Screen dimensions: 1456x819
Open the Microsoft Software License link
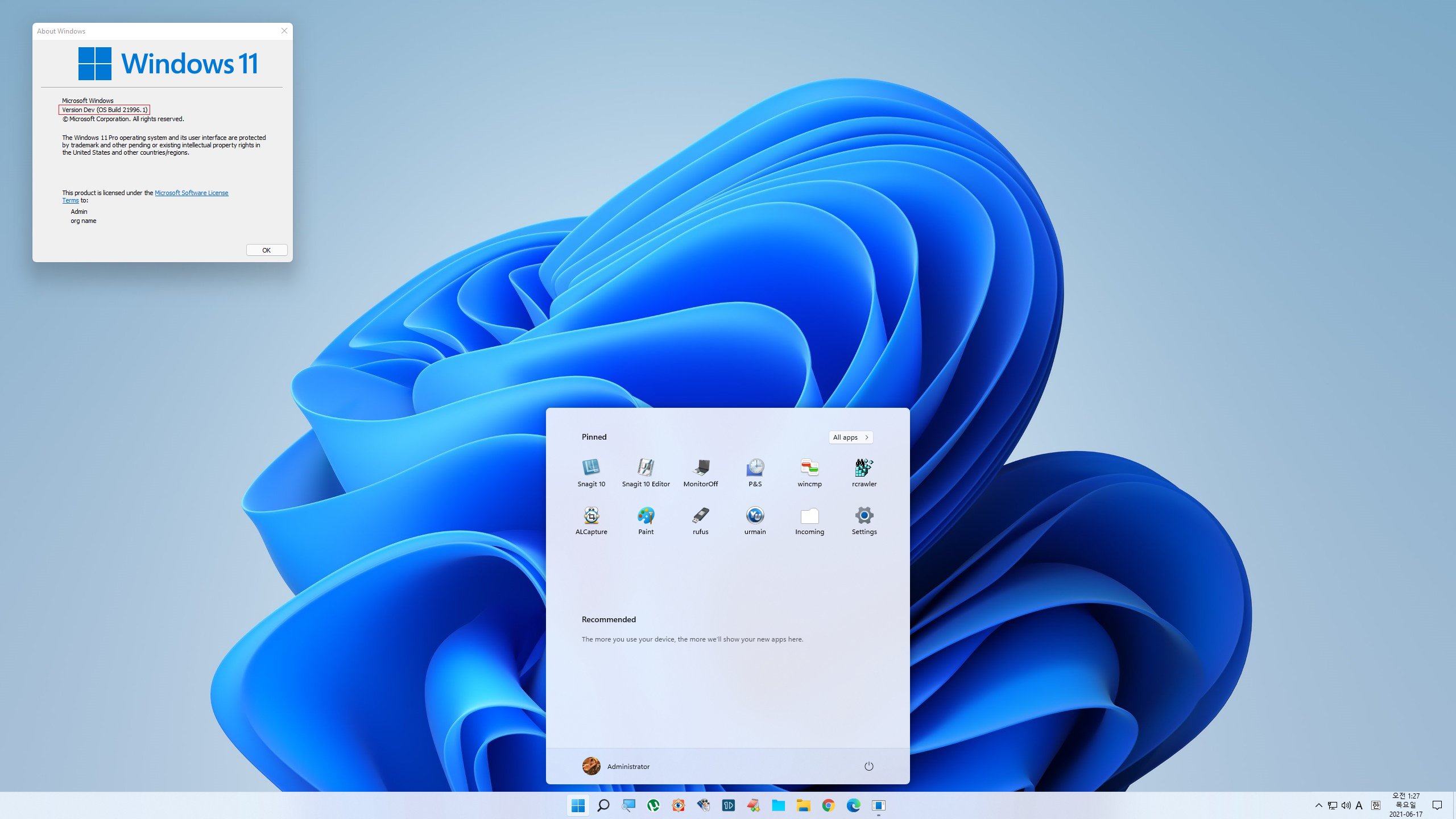coord(191,193)
